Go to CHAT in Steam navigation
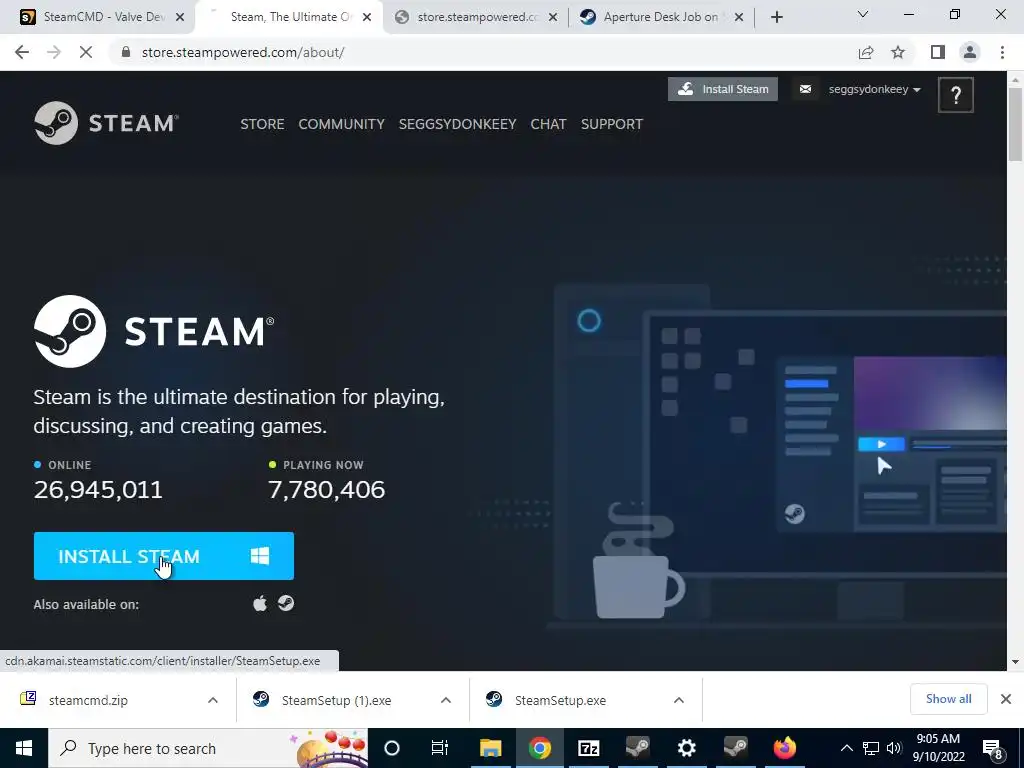 548,124
